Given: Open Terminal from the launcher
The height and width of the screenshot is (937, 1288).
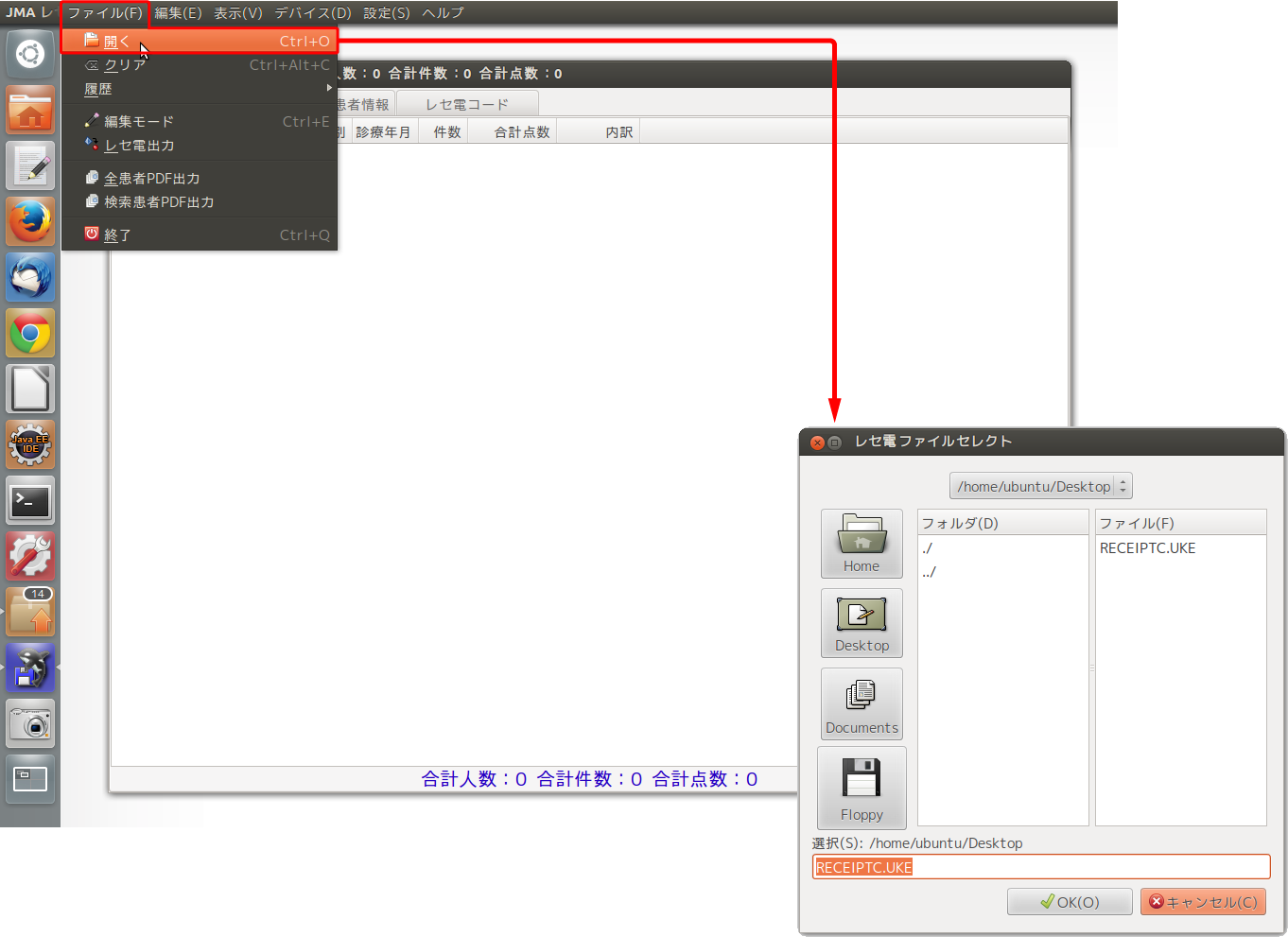Looking at the screenshot, I should pyautogui.click(x=30, y=500).
